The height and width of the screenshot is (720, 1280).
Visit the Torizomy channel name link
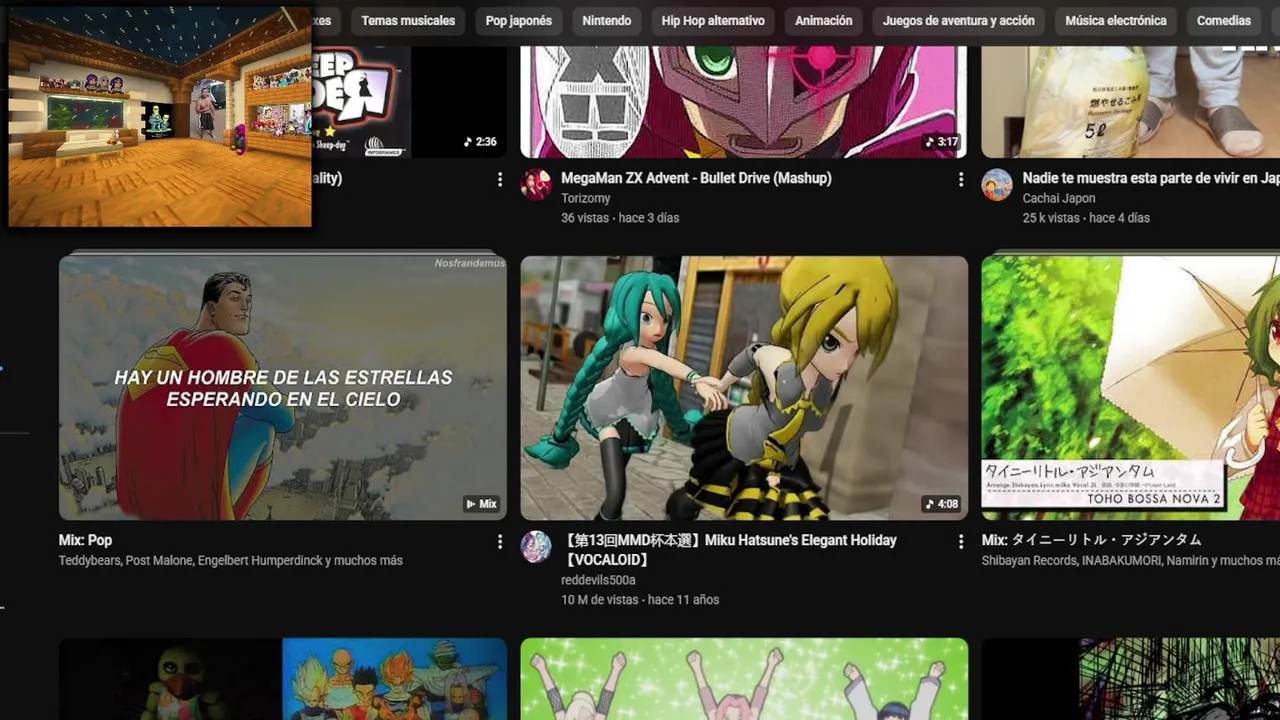pyautogui.click(x=586, y=199)
